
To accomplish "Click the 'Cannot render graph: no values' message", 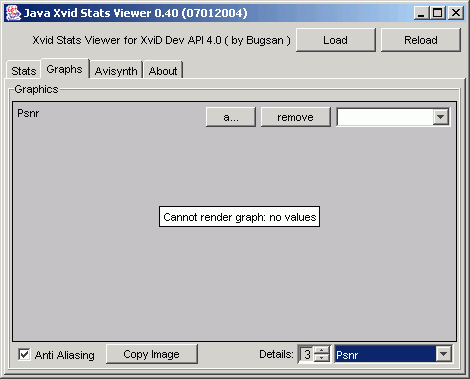I will pos(240,217).
